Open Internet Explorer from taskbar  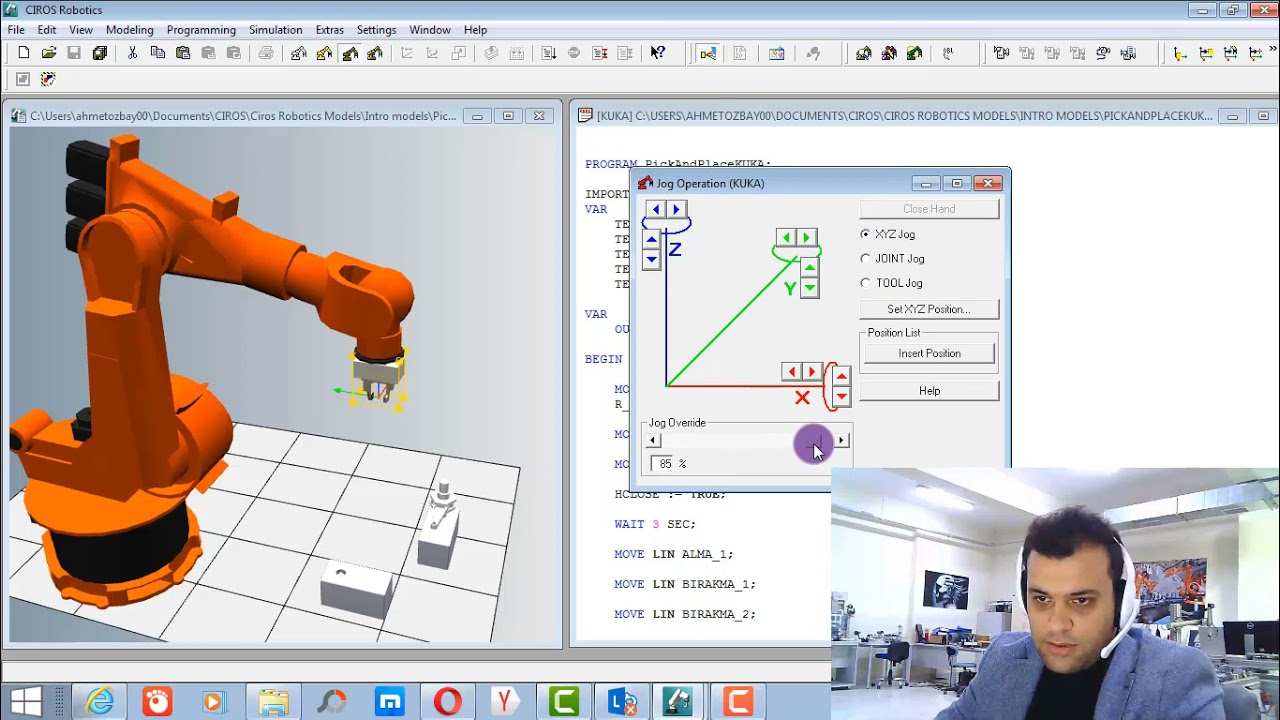click(100, 702)
